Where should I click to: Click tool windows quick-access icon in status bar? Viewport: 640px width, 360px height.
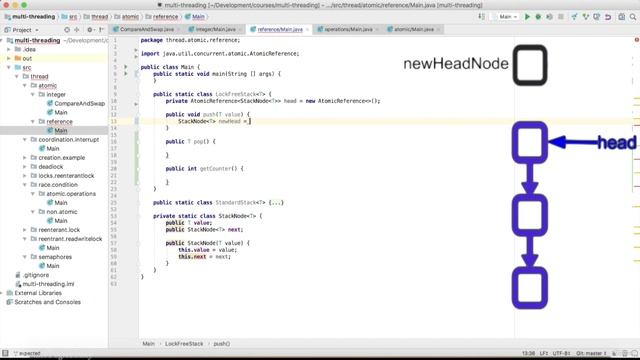[5, 353]
